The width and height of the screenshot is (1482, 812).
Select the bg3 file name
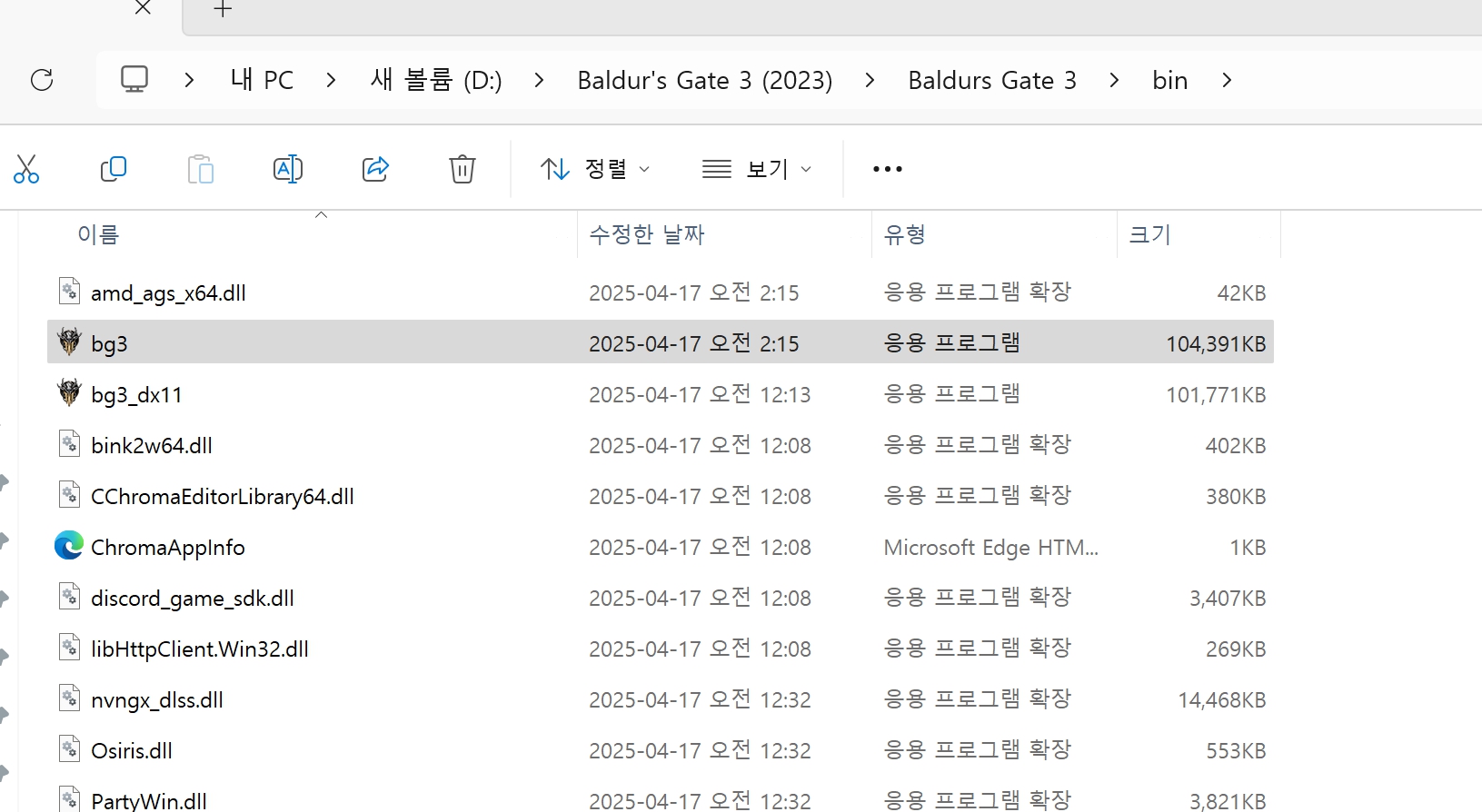point(109,344)
